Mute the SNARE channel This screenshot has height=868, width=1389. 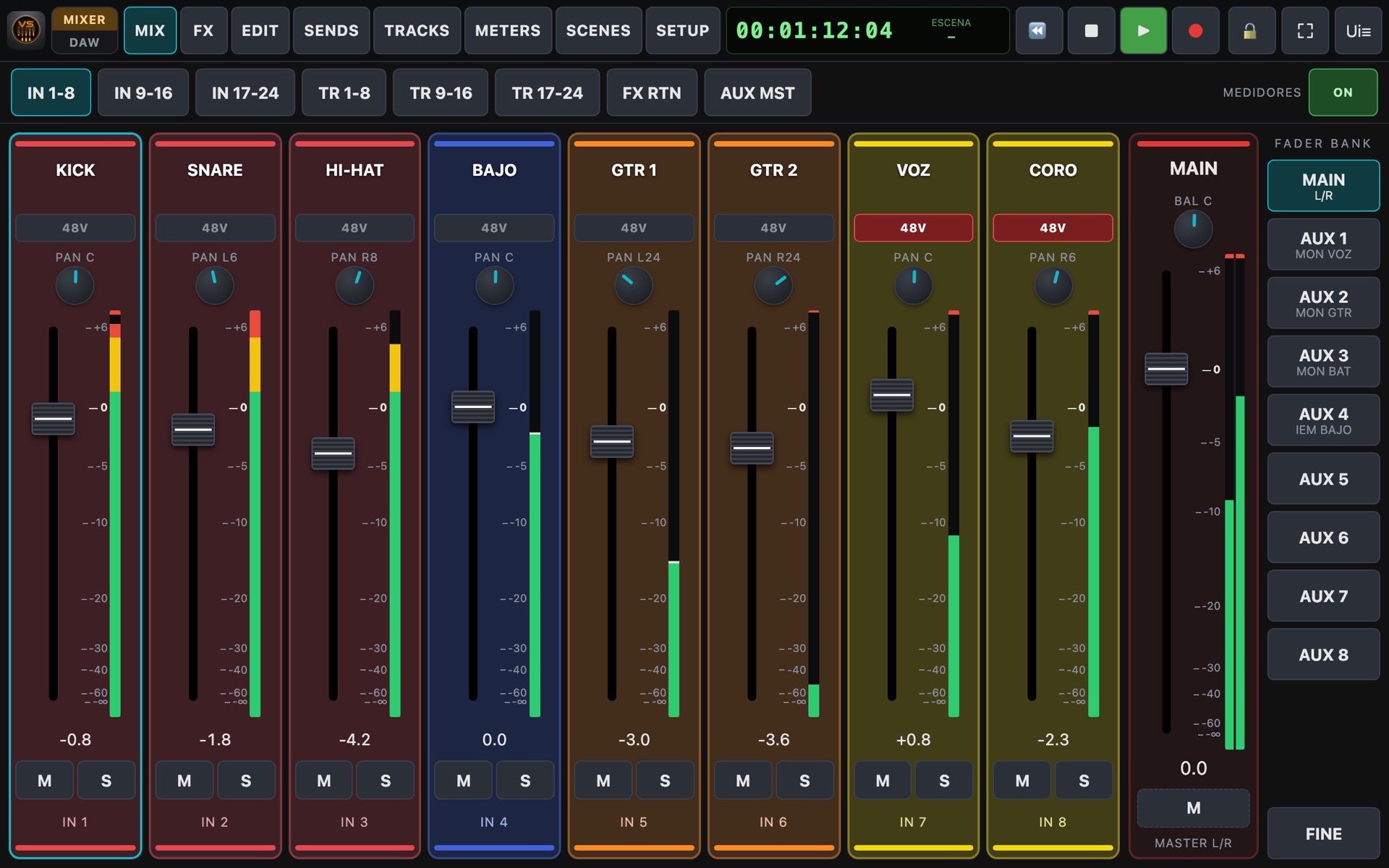(x=184, y=780)
